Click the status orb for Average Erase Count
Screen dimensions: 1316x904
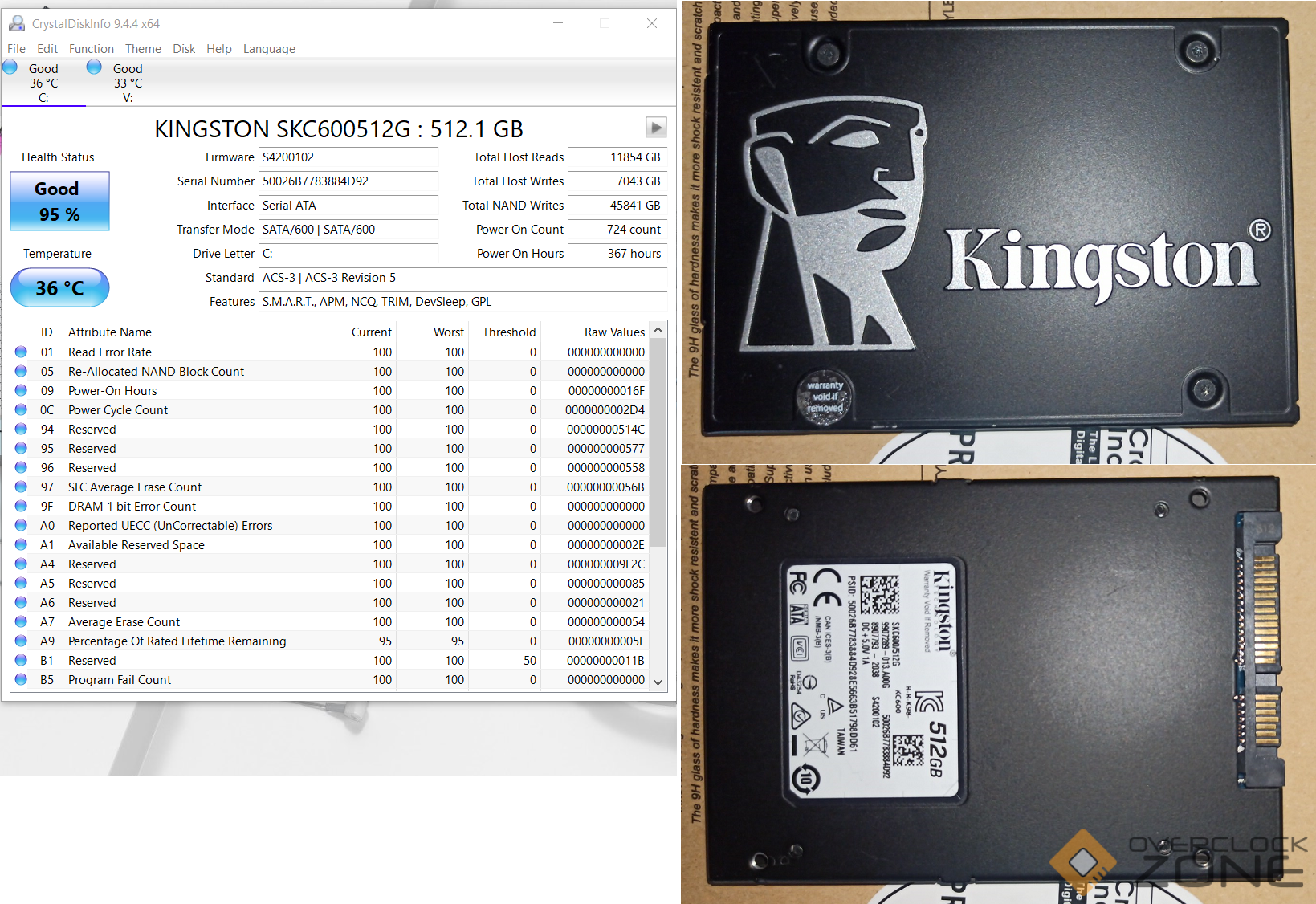tap(21, 621)
